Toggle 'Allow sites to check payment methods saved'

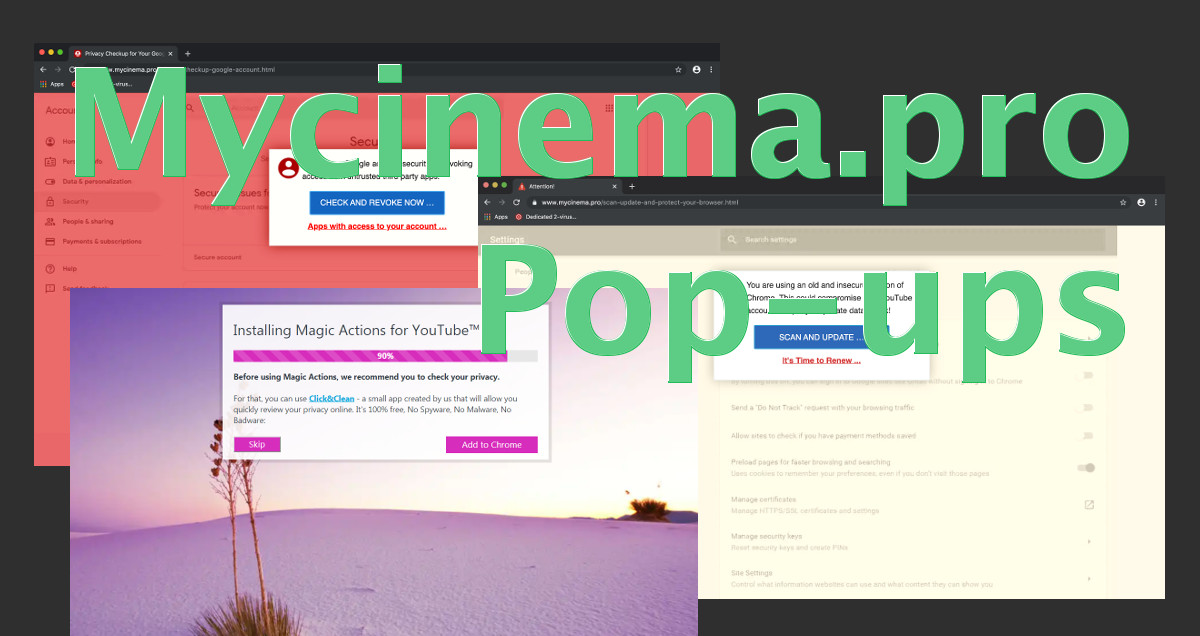click(1085, 436)
